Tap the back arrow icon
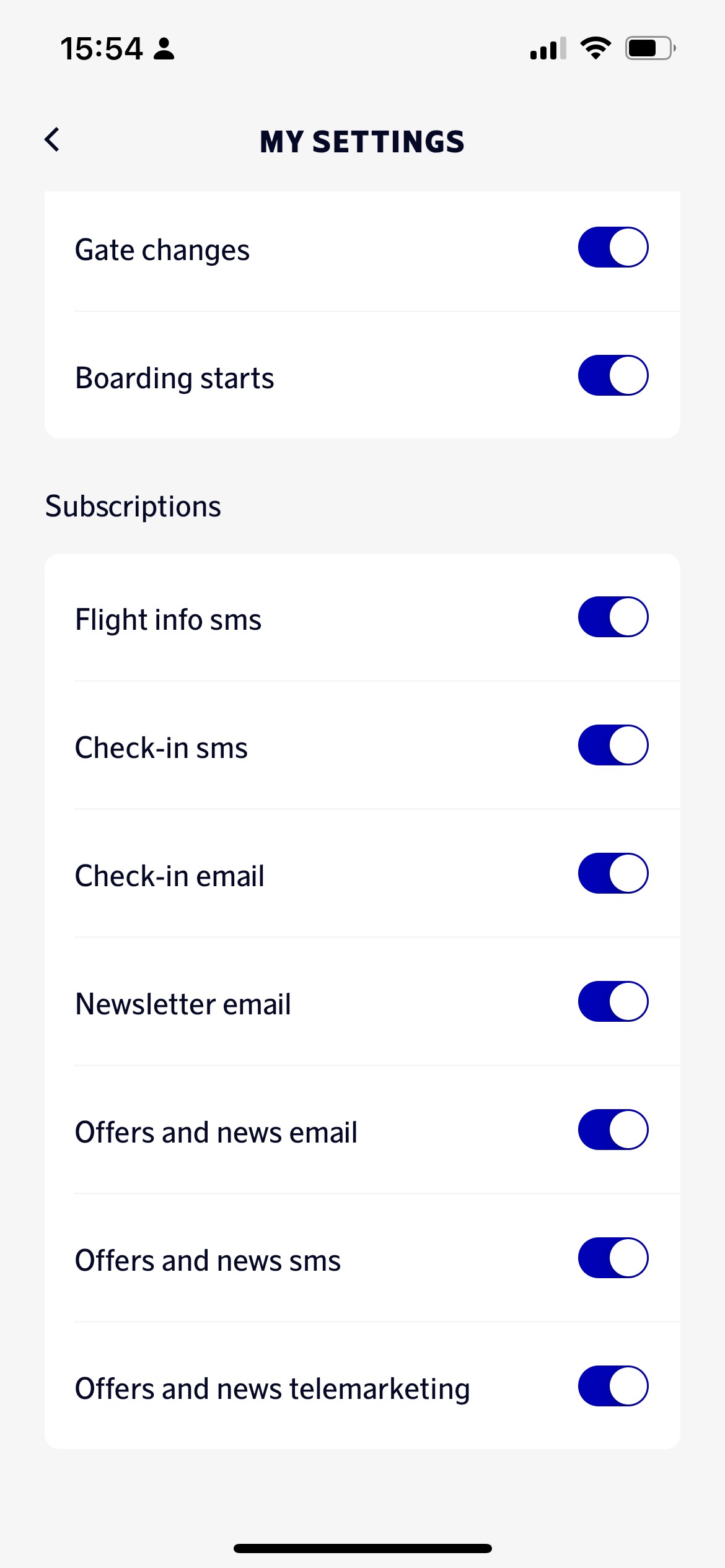This screenshot has height=1568, width=725. (x=53, y=140)
